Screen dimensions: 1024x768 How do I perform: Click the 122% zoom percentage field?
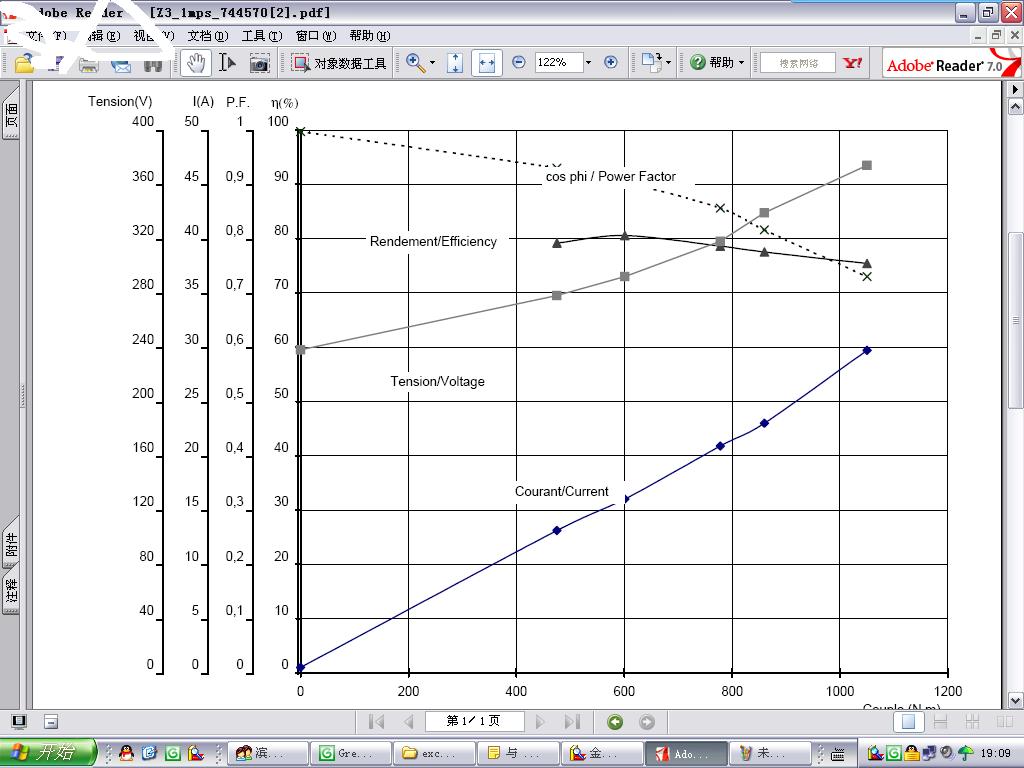[558, 63]
